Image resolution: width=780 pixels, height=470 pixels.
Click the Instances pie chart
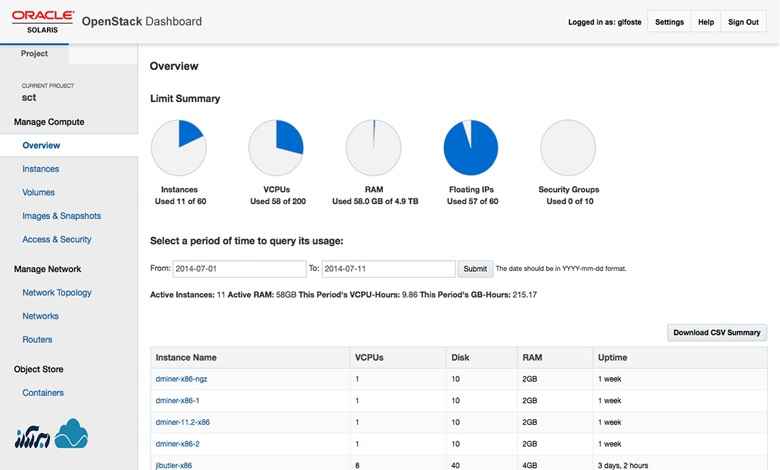(178, 147)
